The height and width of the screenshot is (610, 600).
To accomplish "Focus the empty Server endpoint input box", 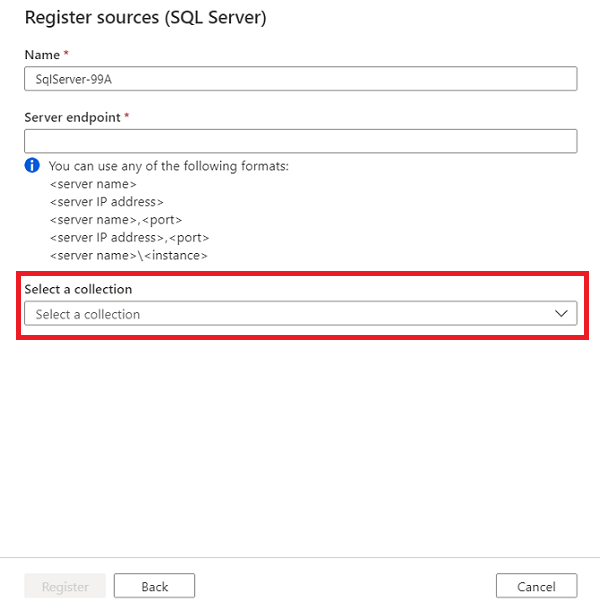I will [300, 141].
